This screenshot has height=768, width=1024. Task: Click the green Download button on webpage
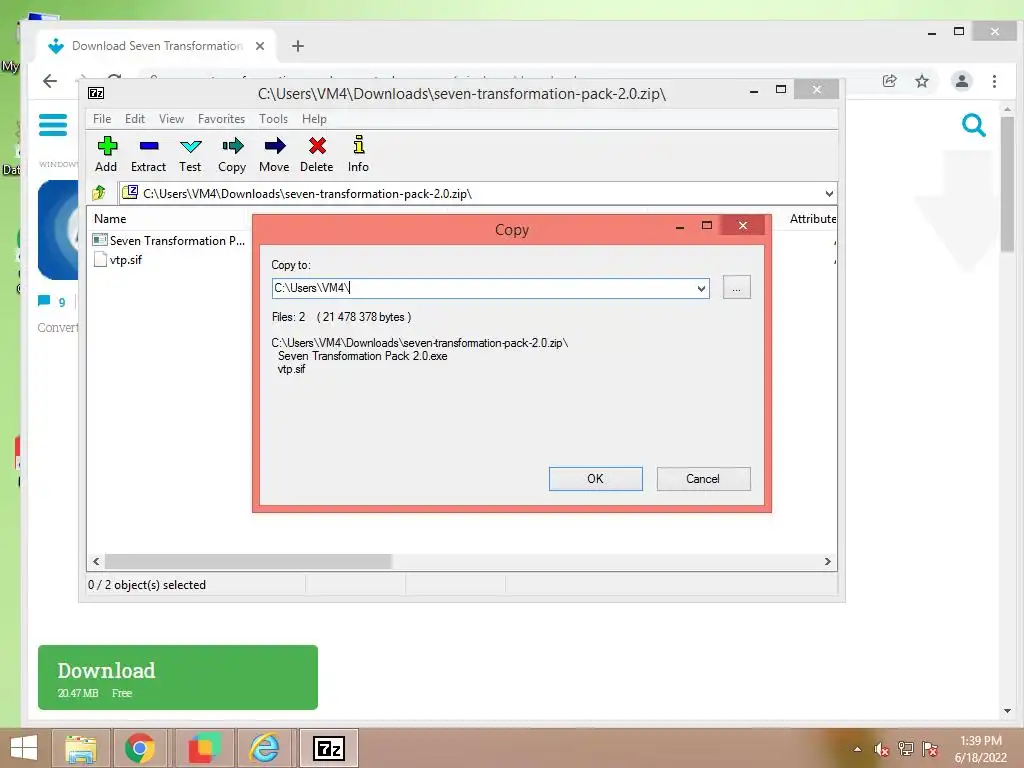pos(178,677)
